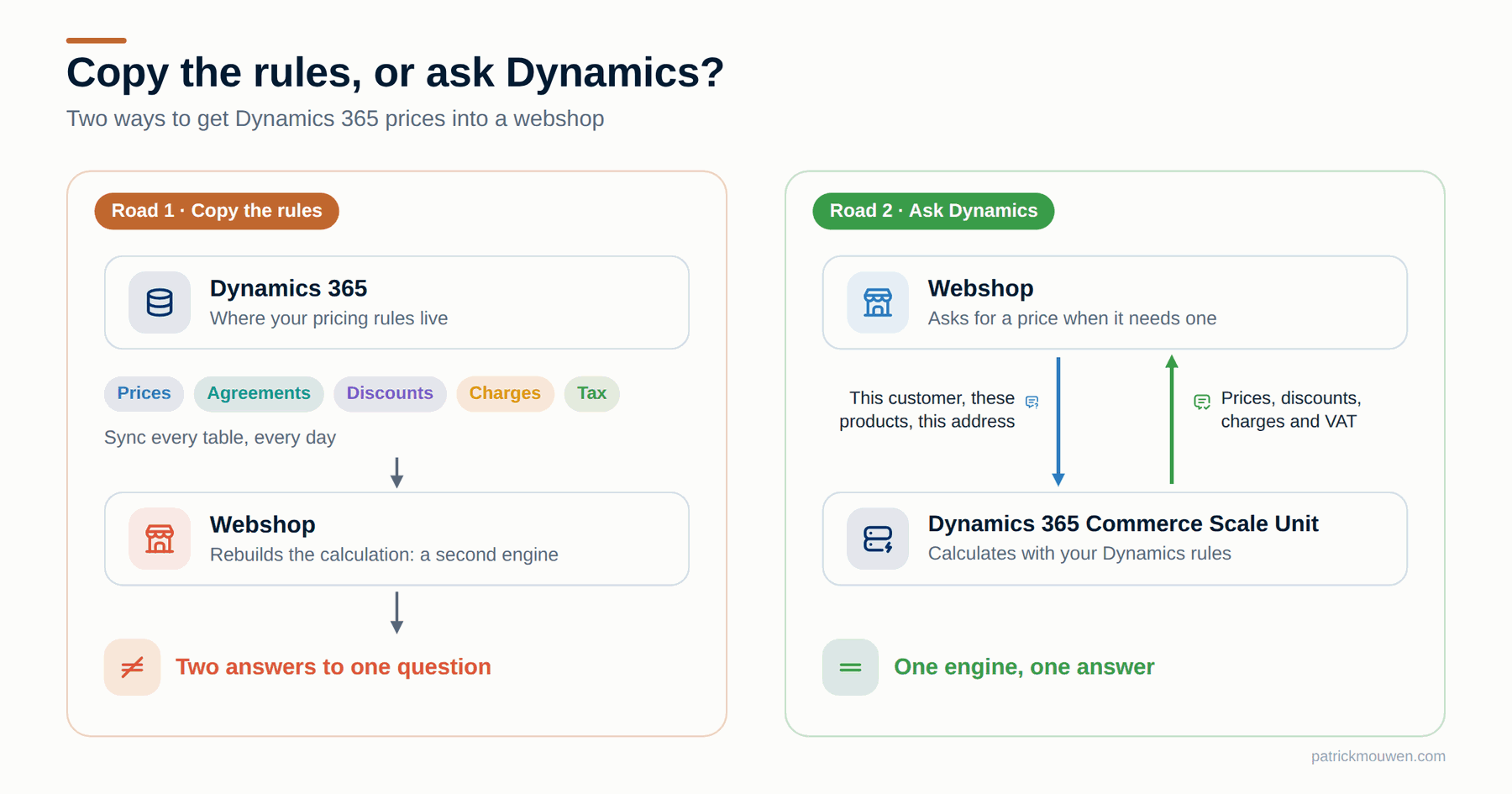Click the blue Webshop storefront icon
Image resolution: width=1512 pixels, height=794 pixels.
click(878, 302)
